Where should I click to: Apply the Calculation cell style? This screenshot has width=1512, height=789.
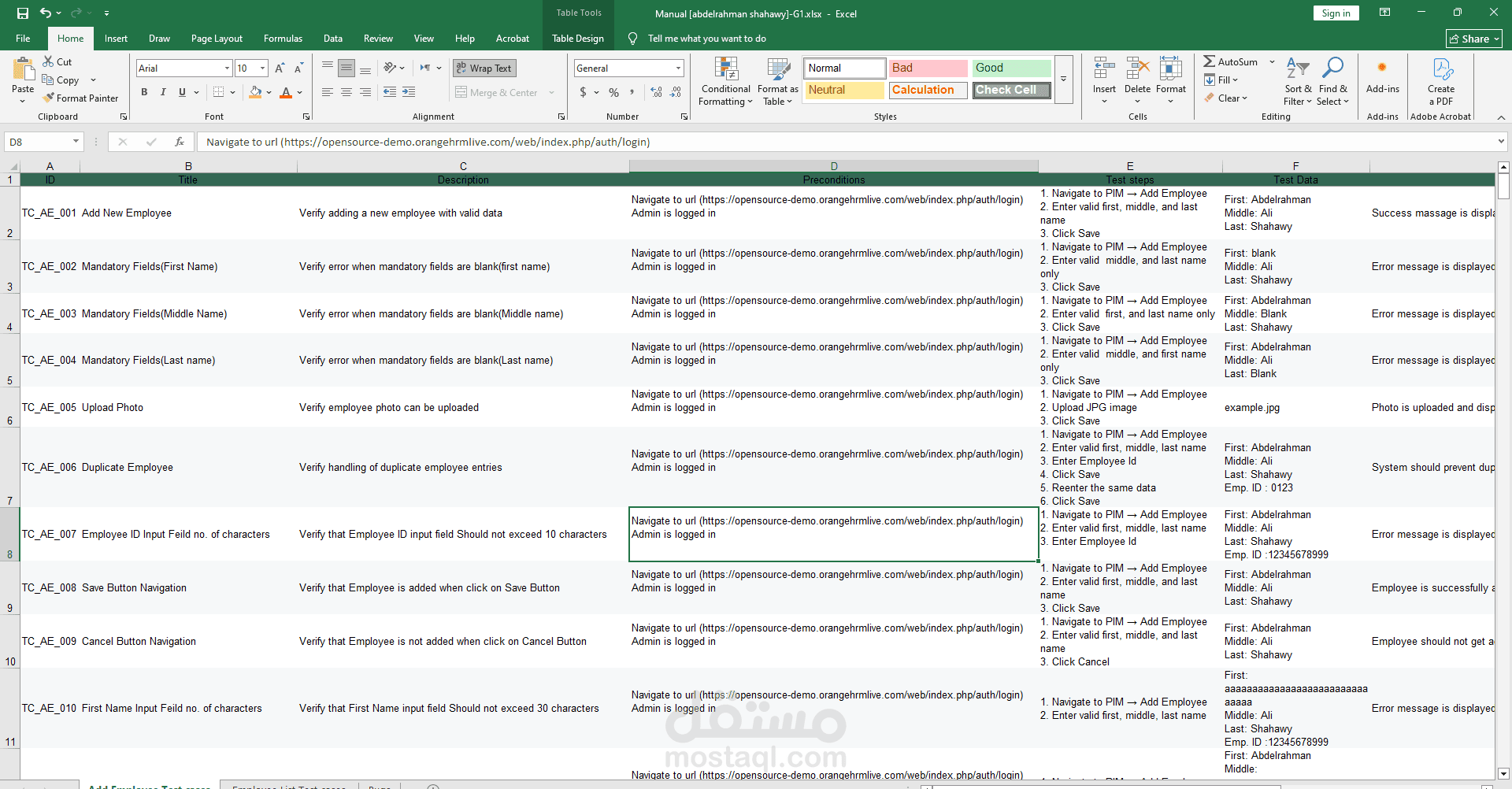coord(928,90)
